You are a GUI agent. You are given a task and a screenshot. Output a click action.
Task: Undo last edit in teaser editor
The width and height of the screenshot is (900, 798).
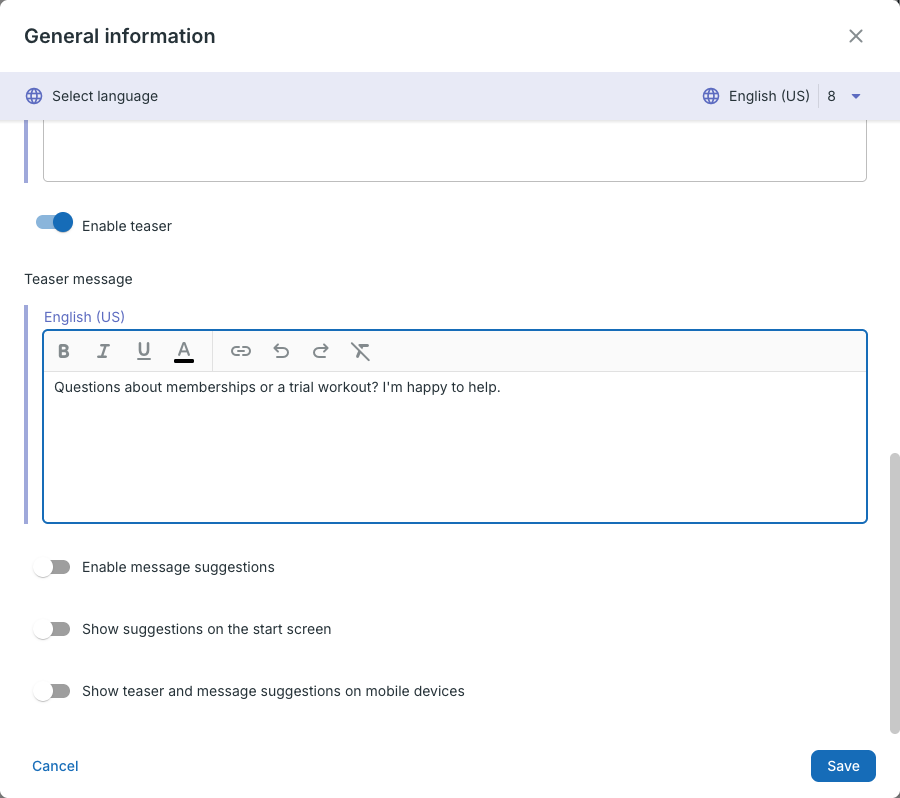point(281,351)
